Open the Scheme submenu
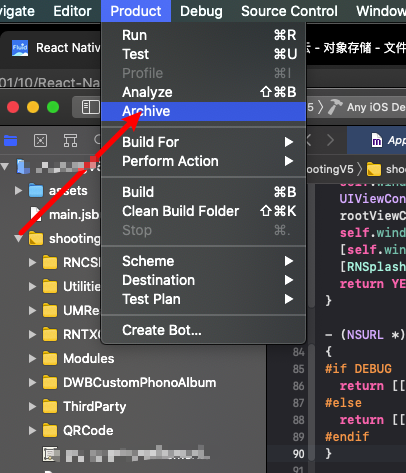This screenshot has height=473, width=406. [x=203, y=261]
